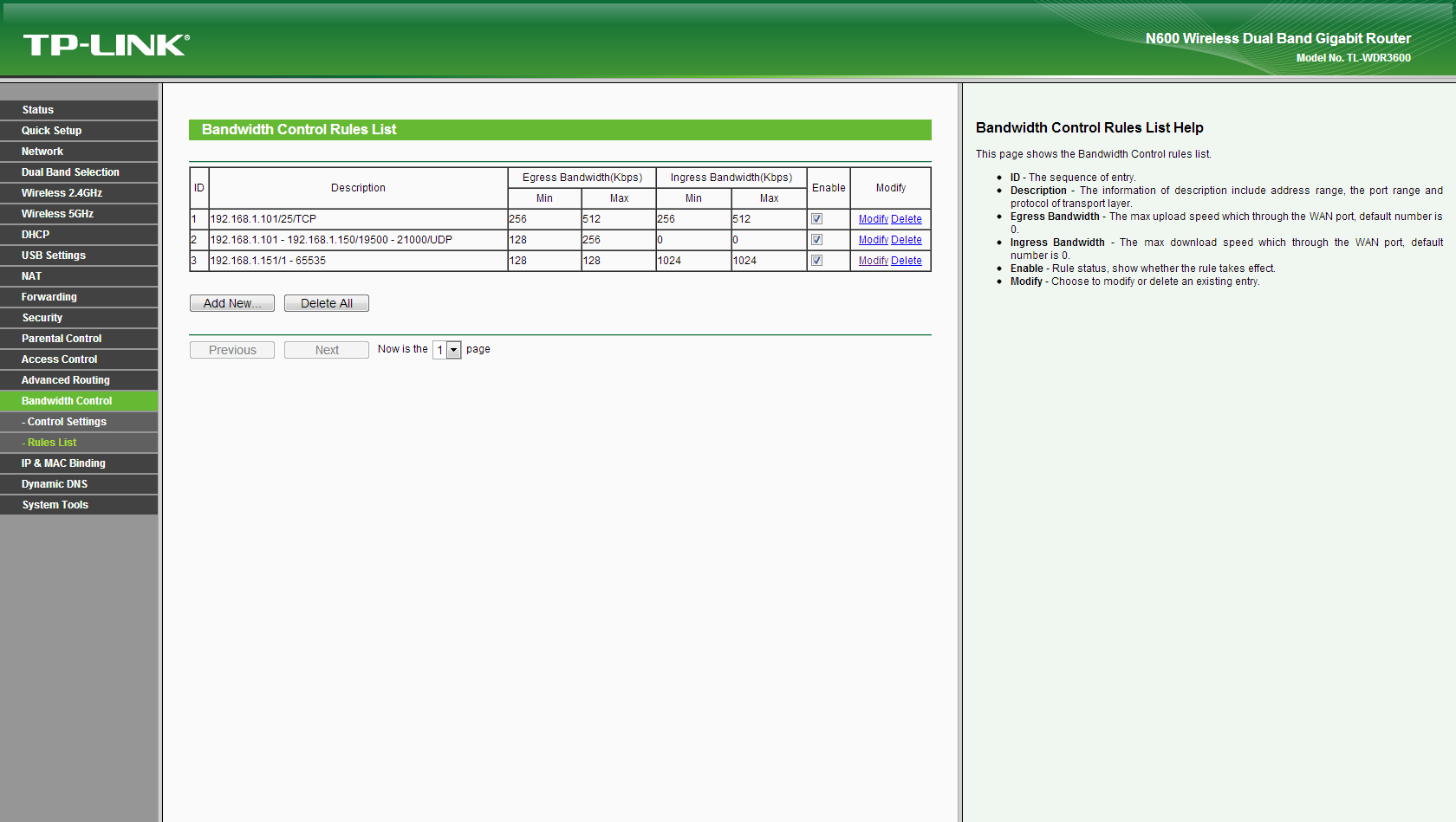Viewport: 1456px width, 822px height.
Task: Go to Dual Band Selection
Action: pos(79,172)
